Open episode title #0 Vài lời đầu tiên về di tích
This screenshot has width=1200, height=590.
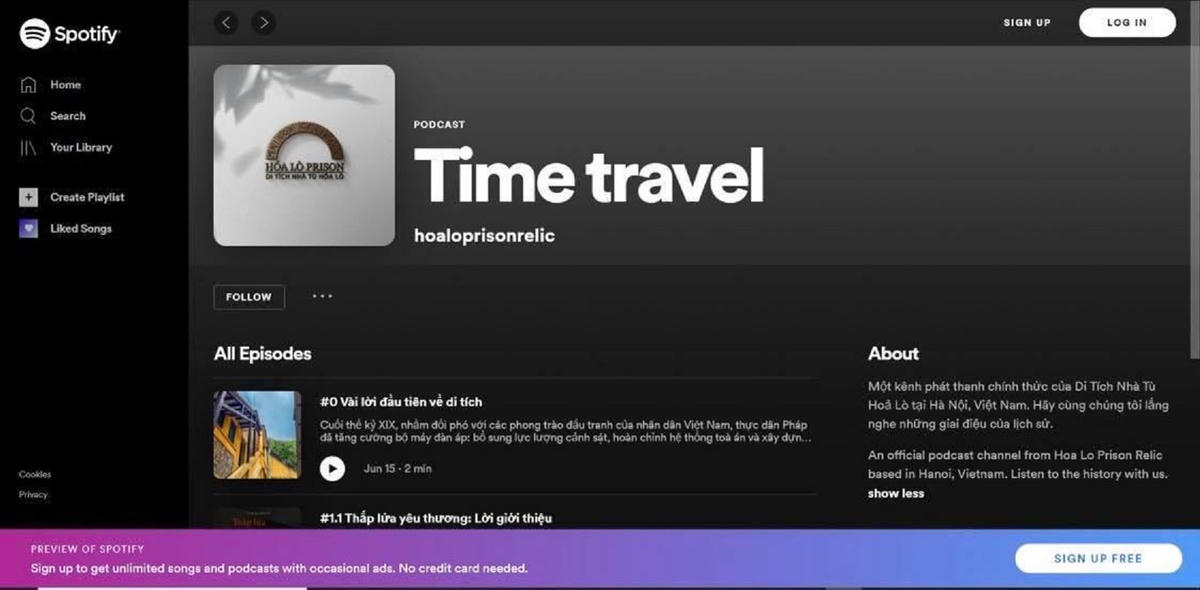[401, 402]
